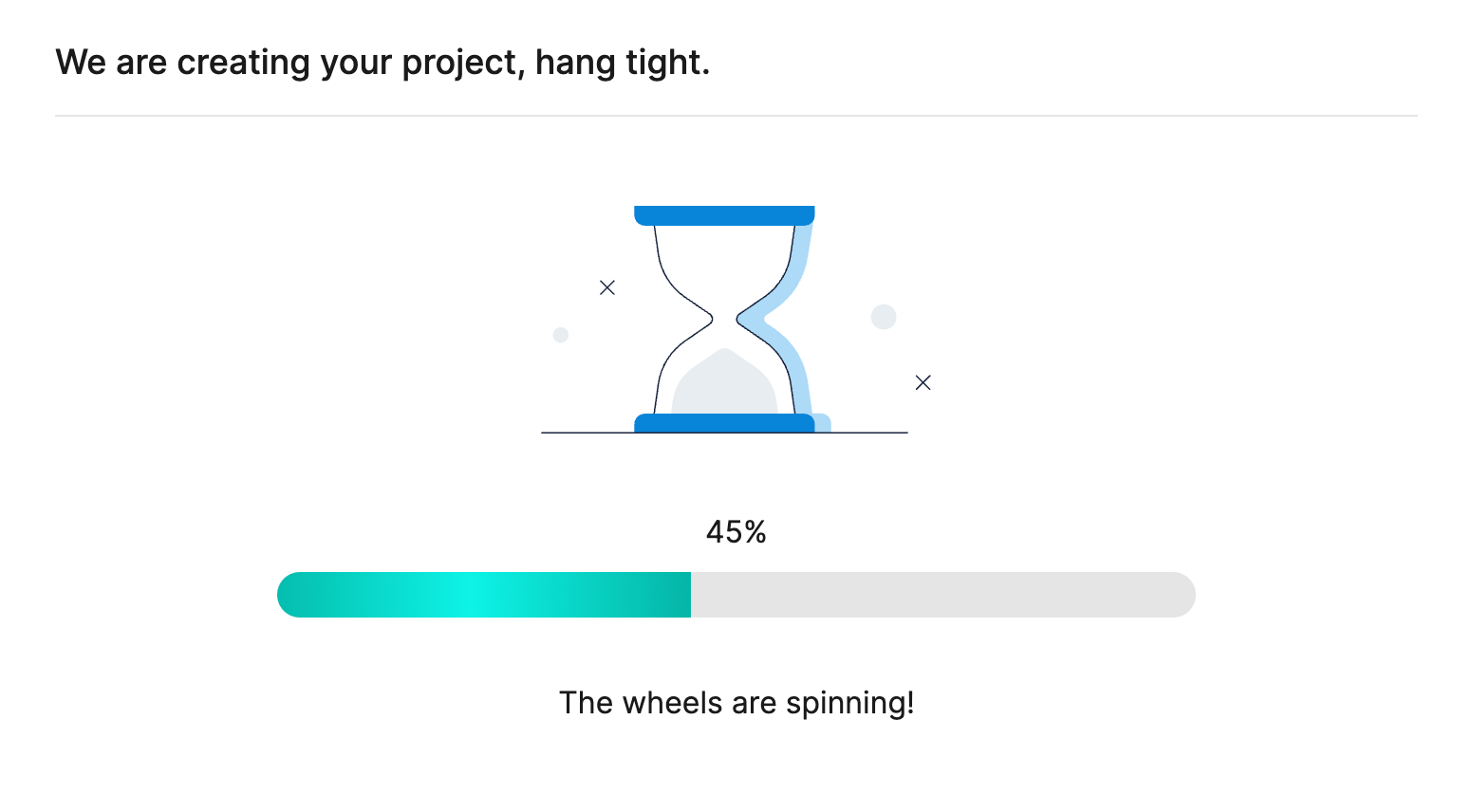Click the filled teal portion of the progress bar
This screenshot has height=812, width=1473.
click(x=484, y=595)
